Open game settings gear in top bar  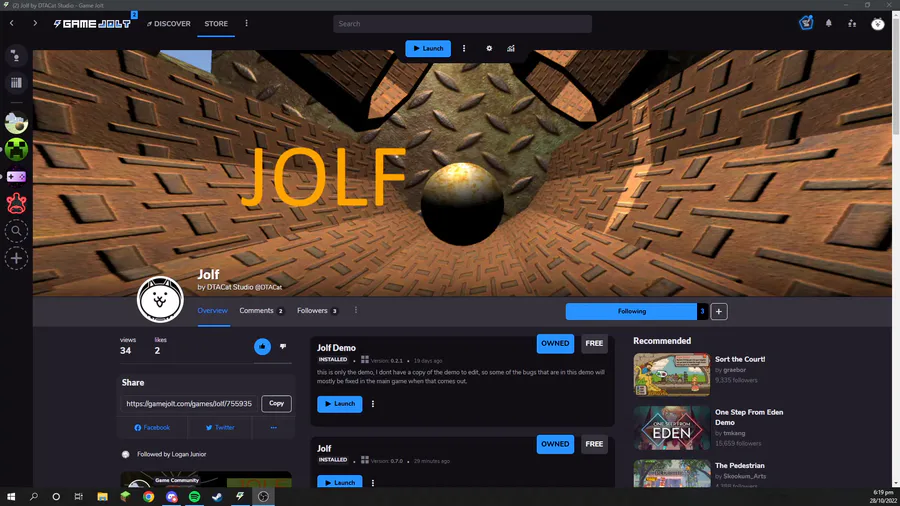point(489,48)
